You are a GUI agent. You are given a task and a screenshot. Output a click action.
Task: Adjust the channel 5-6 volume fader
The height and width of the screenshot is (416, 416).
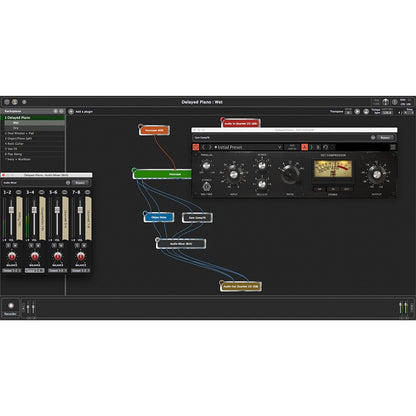point(57,210)
